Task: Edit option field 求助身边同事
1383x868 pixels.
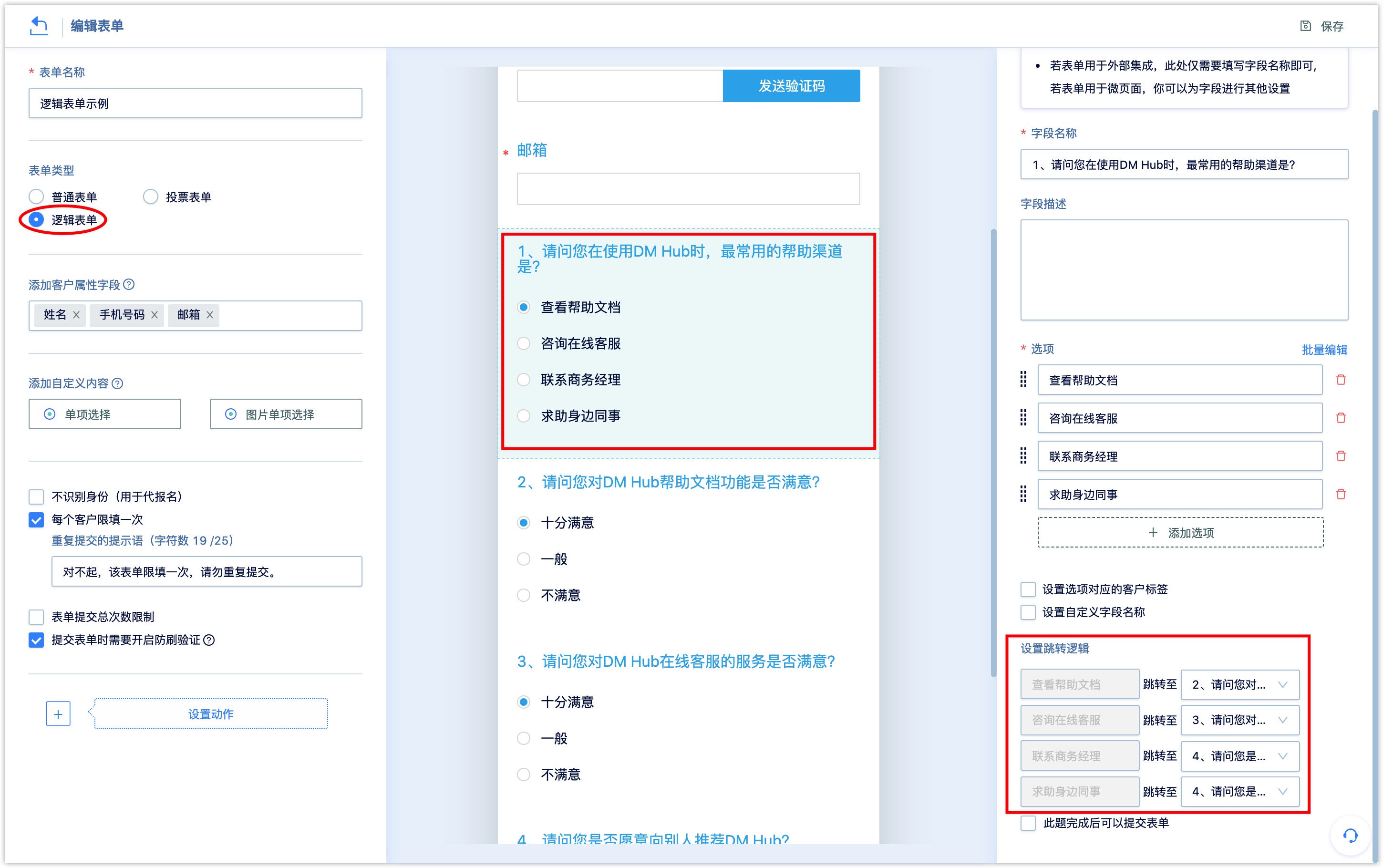Action: 1180,494
